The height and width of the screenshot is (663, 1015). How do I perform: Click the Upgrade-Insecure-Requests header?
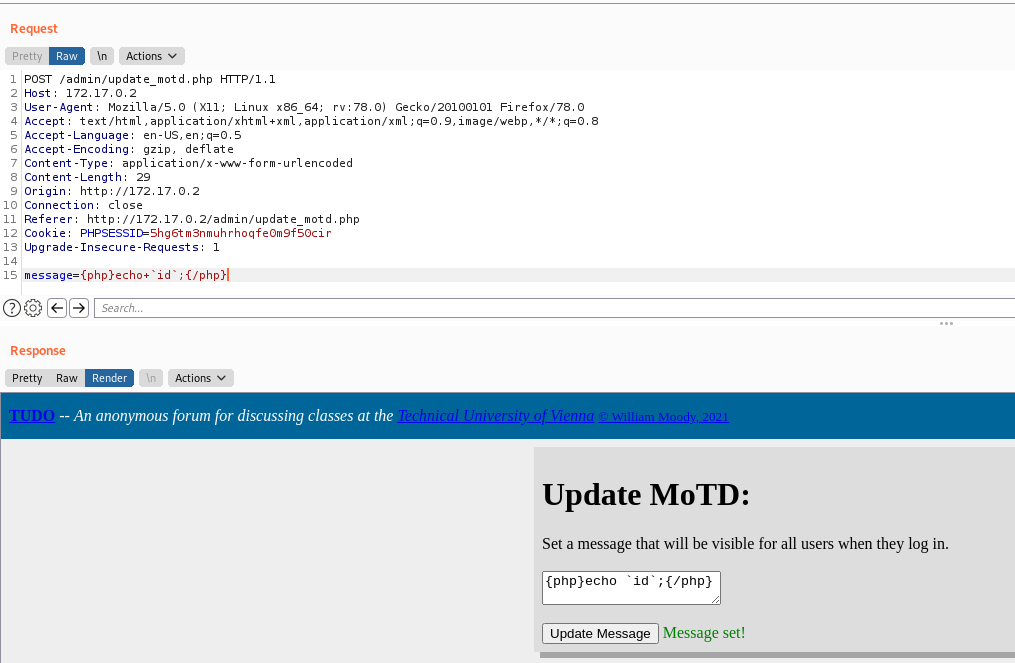(x=122, y=247)
